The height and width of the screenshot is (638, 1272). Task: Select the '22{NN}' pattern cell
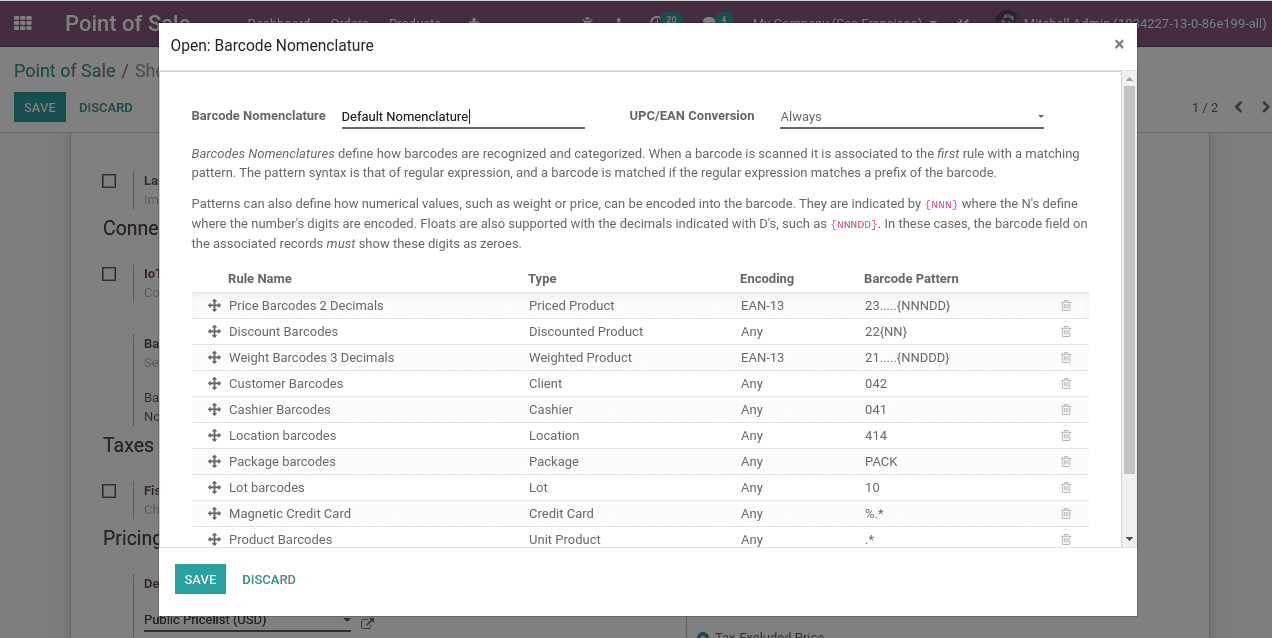(x=886, y=332)
